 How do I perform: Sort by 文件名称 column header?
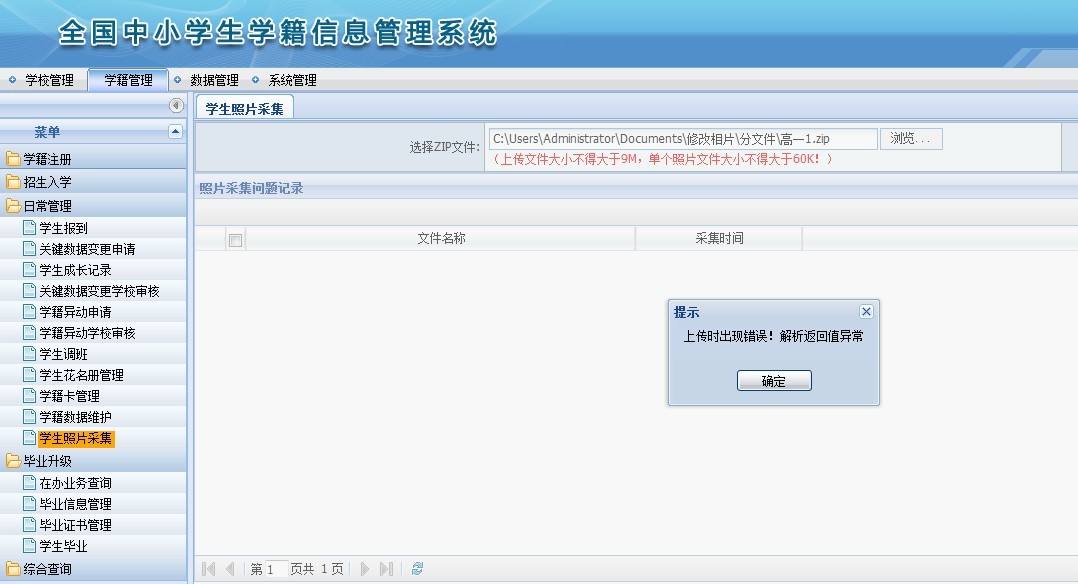point(441,238)
